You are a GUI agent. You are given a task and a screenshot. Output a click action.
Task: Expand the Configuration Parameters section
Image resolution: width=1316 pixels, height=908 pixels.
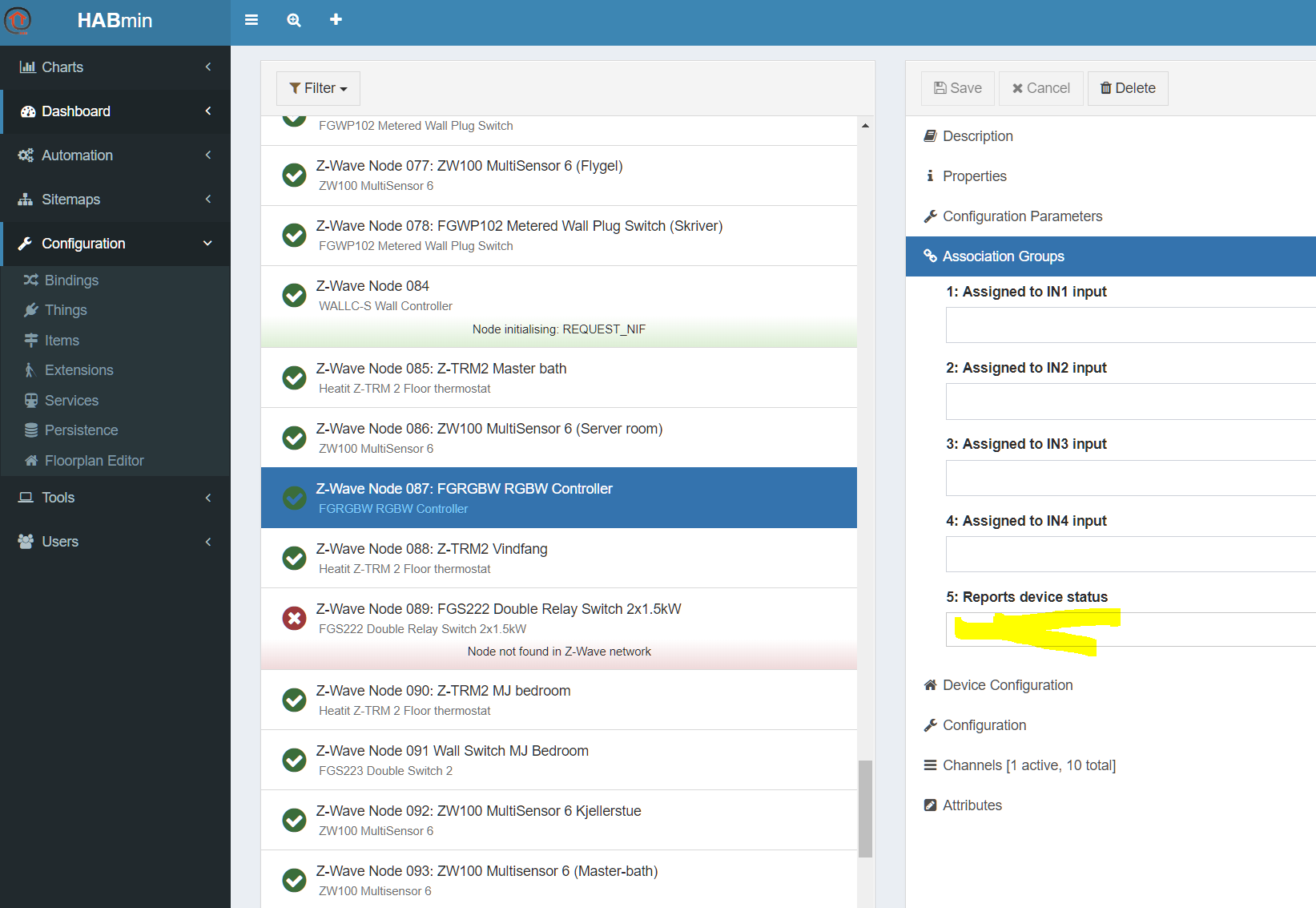click(x=1022, y=216)
